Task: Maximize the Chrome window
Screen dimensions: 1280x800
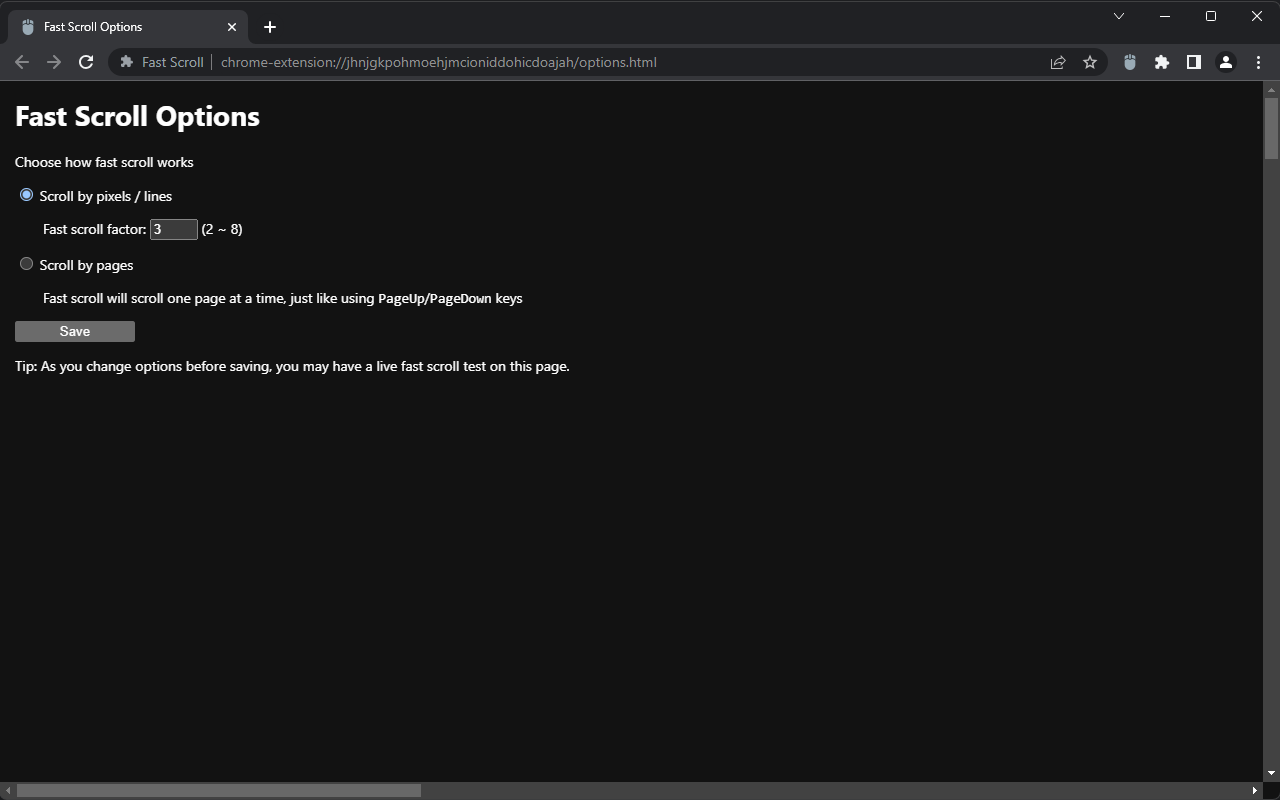Action: point(1211,16)
